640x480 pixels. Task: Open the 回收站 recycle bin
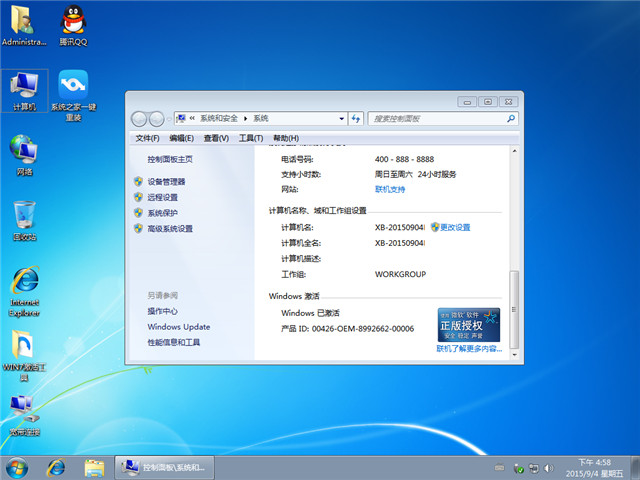pyautogui.click(x=24, y=220)
